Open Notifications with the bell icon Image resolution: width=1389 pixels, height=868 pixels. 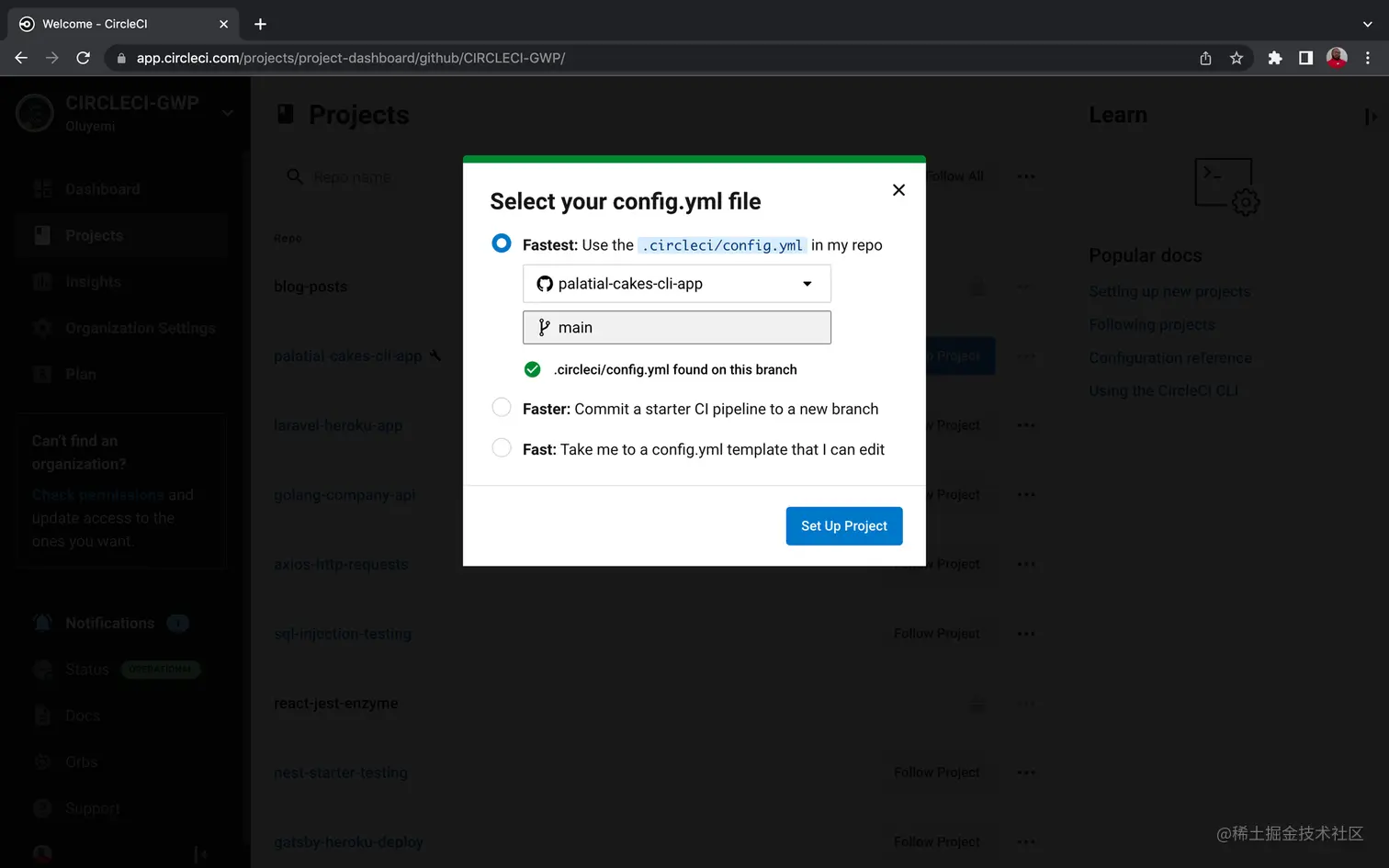[x=42, y=622]
